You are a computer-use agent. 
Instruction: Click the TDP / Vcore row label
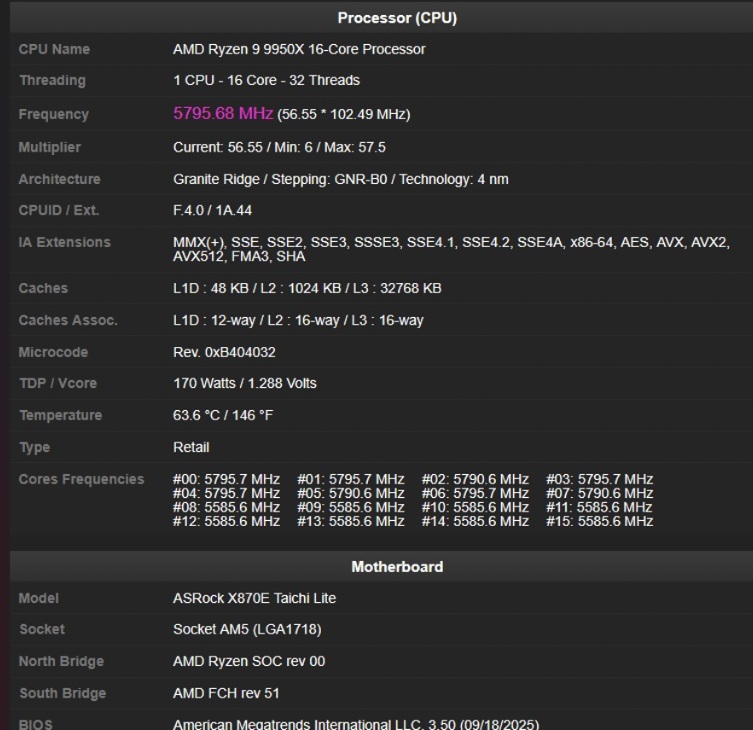tap(58, 383)
